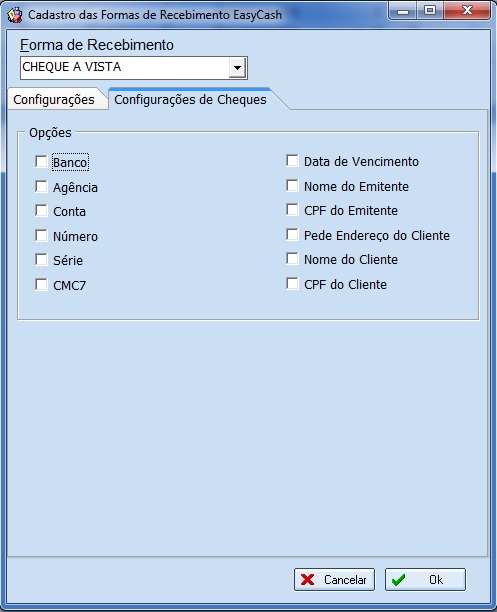Check the Conta option

[41, 210]
